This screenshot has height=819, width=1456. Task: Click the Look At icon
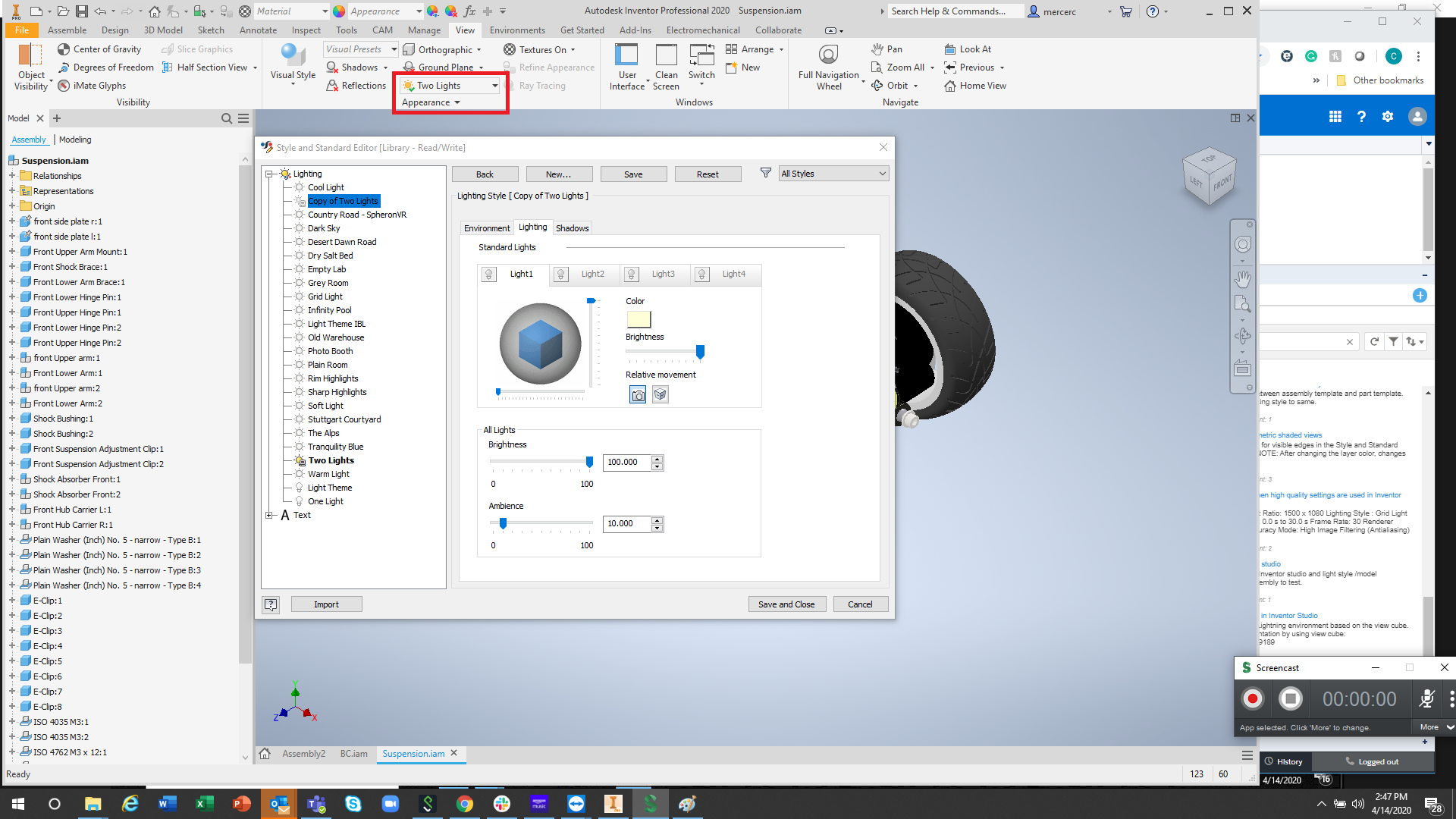(950, 49)
